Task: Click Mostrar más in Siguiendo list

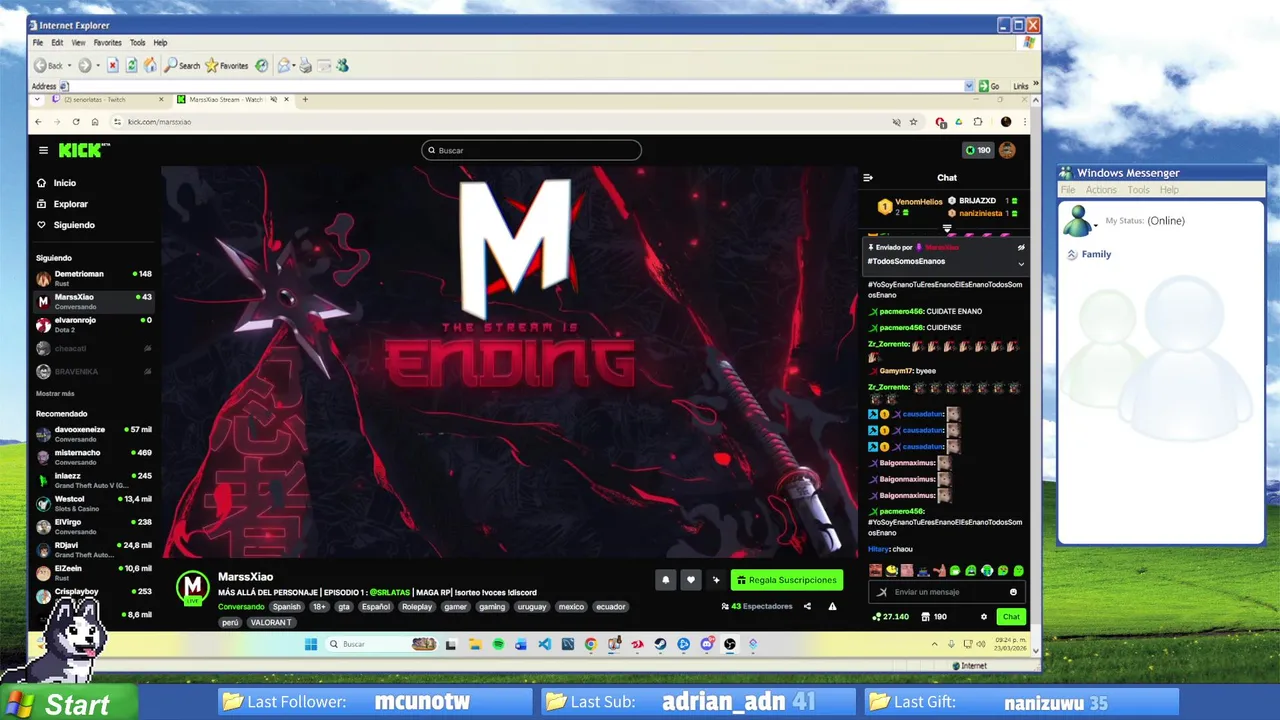Action: coord(55,394)
